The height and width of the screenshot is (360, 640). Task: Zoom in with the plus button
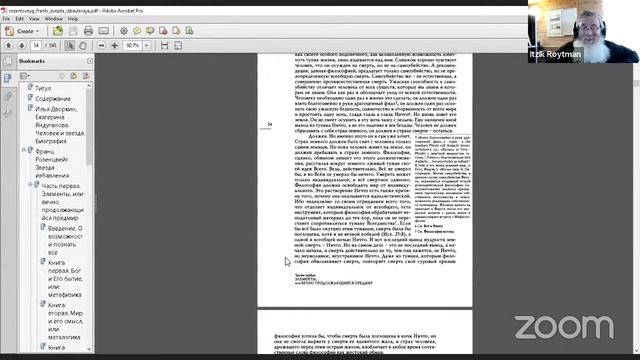(115, 46)
